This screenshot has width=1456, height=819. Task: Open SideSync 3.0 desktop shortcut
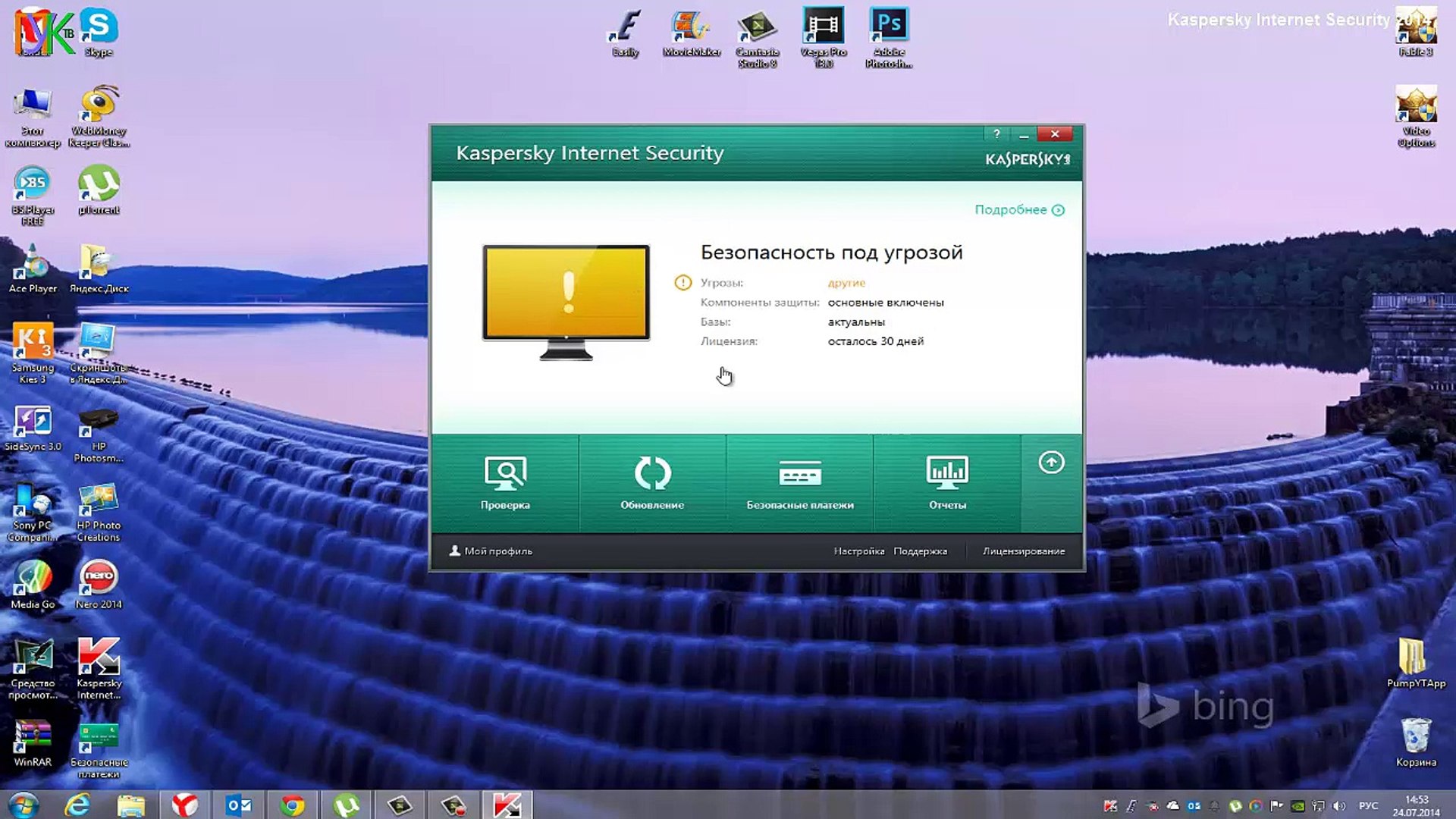pos(33,429)
